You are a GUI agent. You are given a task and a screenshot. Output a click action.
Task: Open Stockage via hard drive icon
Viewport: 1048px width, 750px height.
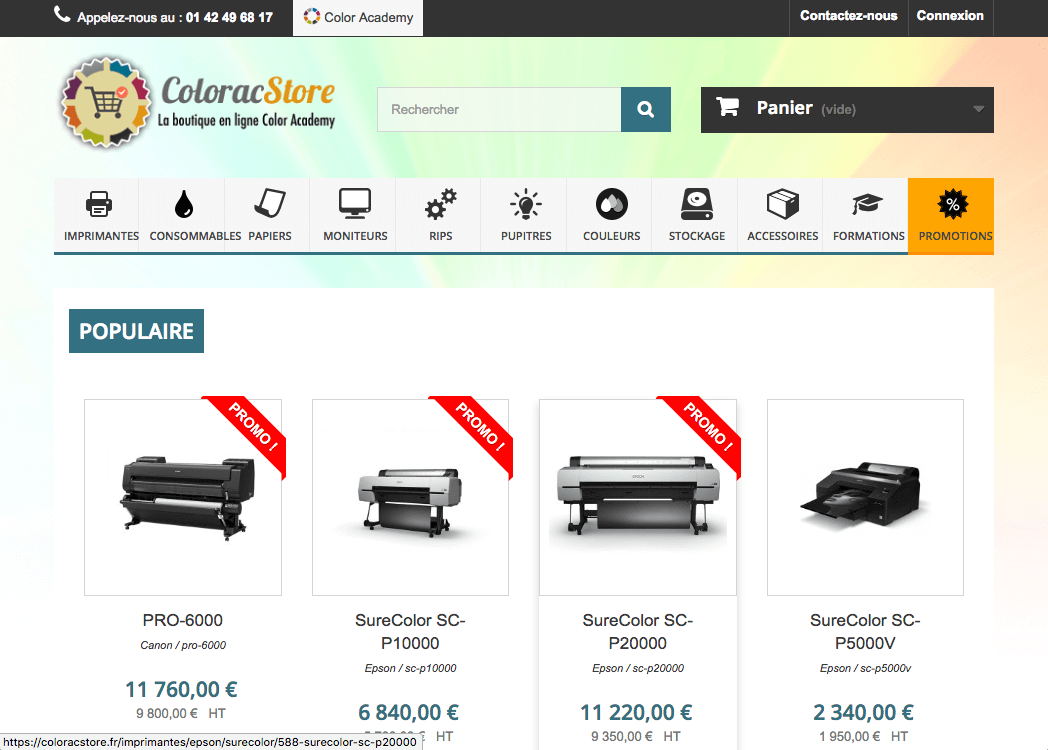tap(697, 204)
